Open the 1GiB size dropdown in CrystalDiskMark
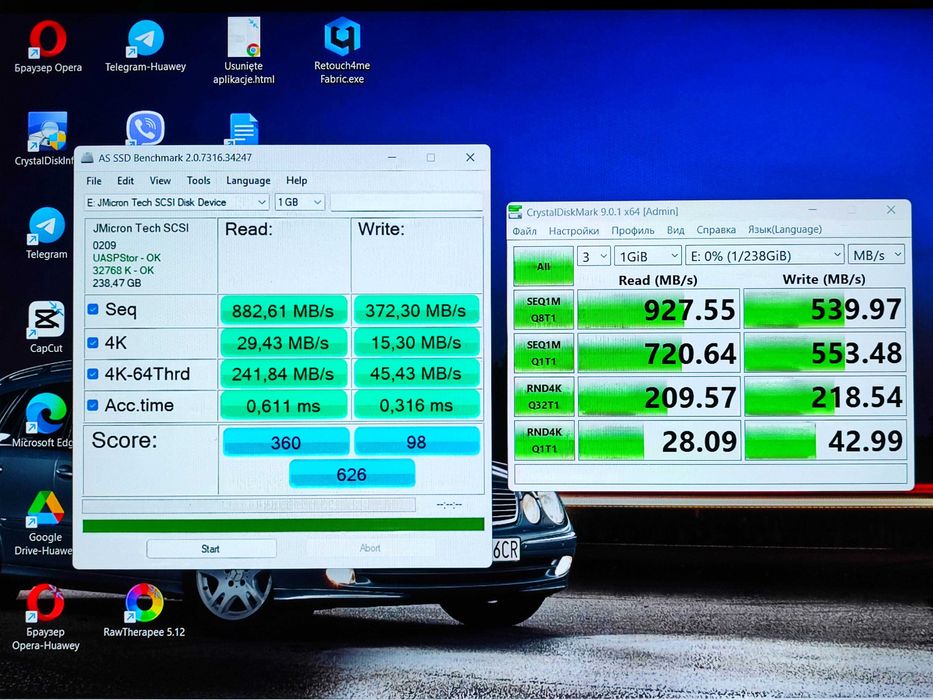The height and width of the screenshot is (700, 933). [x=647, y=256]
